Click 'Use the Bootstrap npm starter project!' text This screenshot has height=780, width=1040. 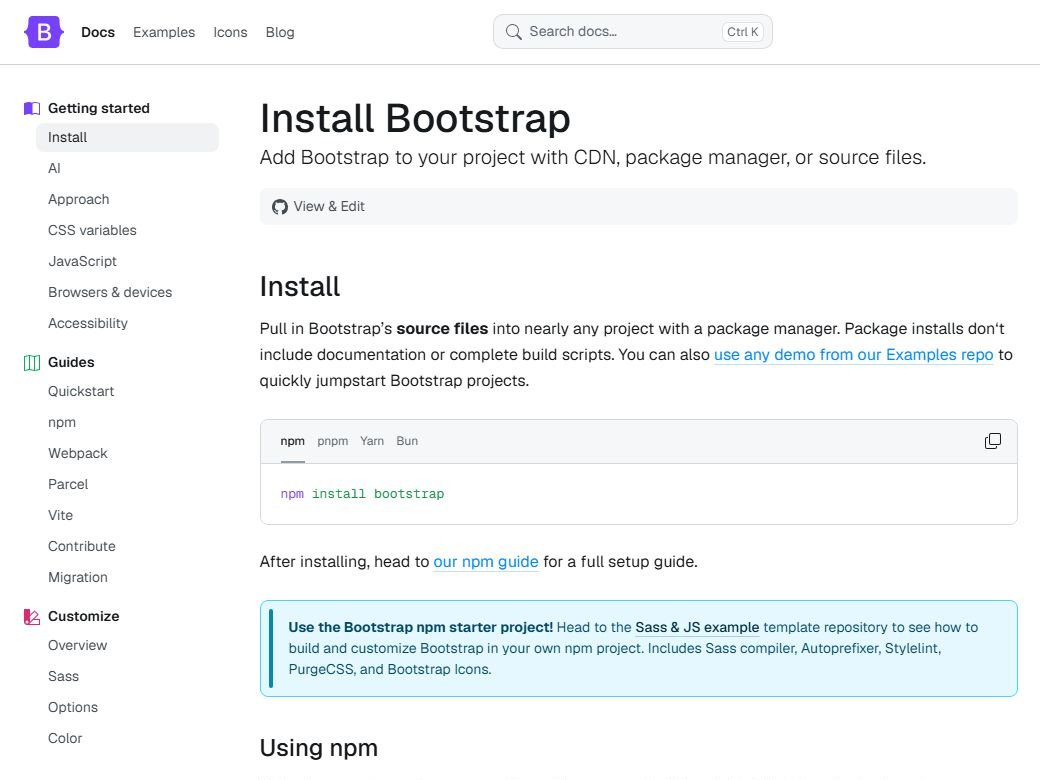421,627
